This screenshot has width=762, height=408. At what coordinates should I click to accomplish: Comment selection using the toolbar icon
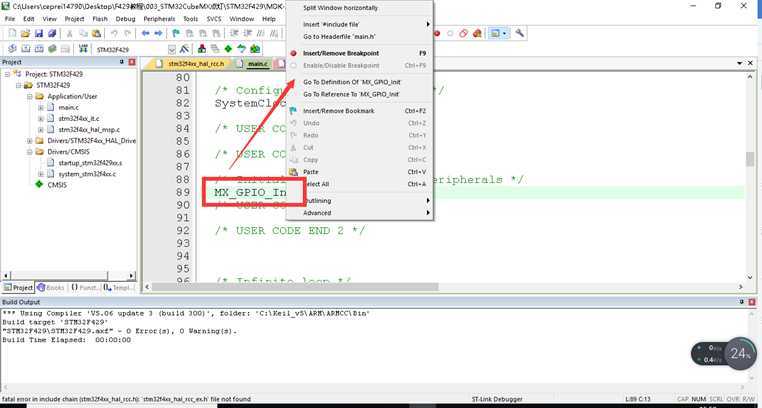click(x=260, y=34)
